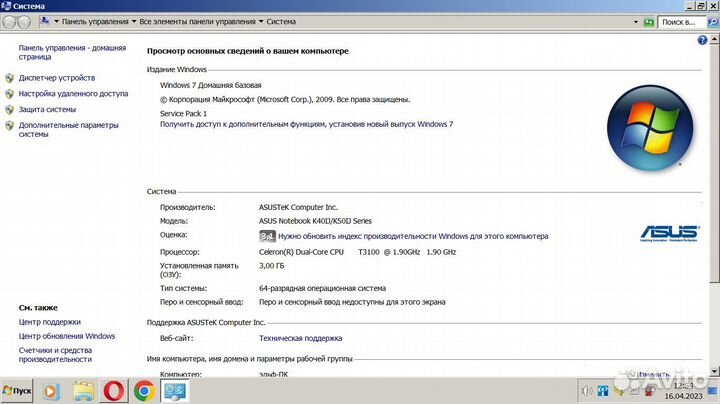Click the shield icon beside Защита системы

tap(10, 110)
